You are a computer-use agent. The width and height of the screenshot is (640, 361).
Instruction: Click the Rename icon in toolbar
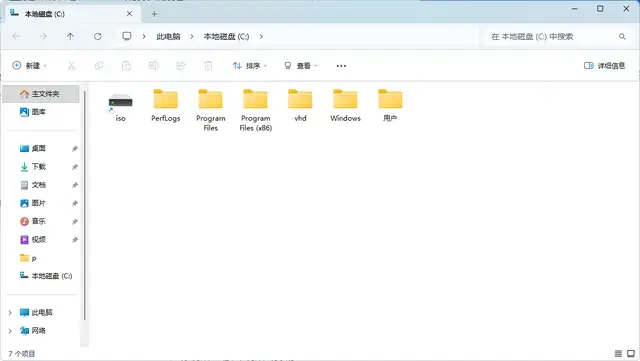click(x=153, y=65)
